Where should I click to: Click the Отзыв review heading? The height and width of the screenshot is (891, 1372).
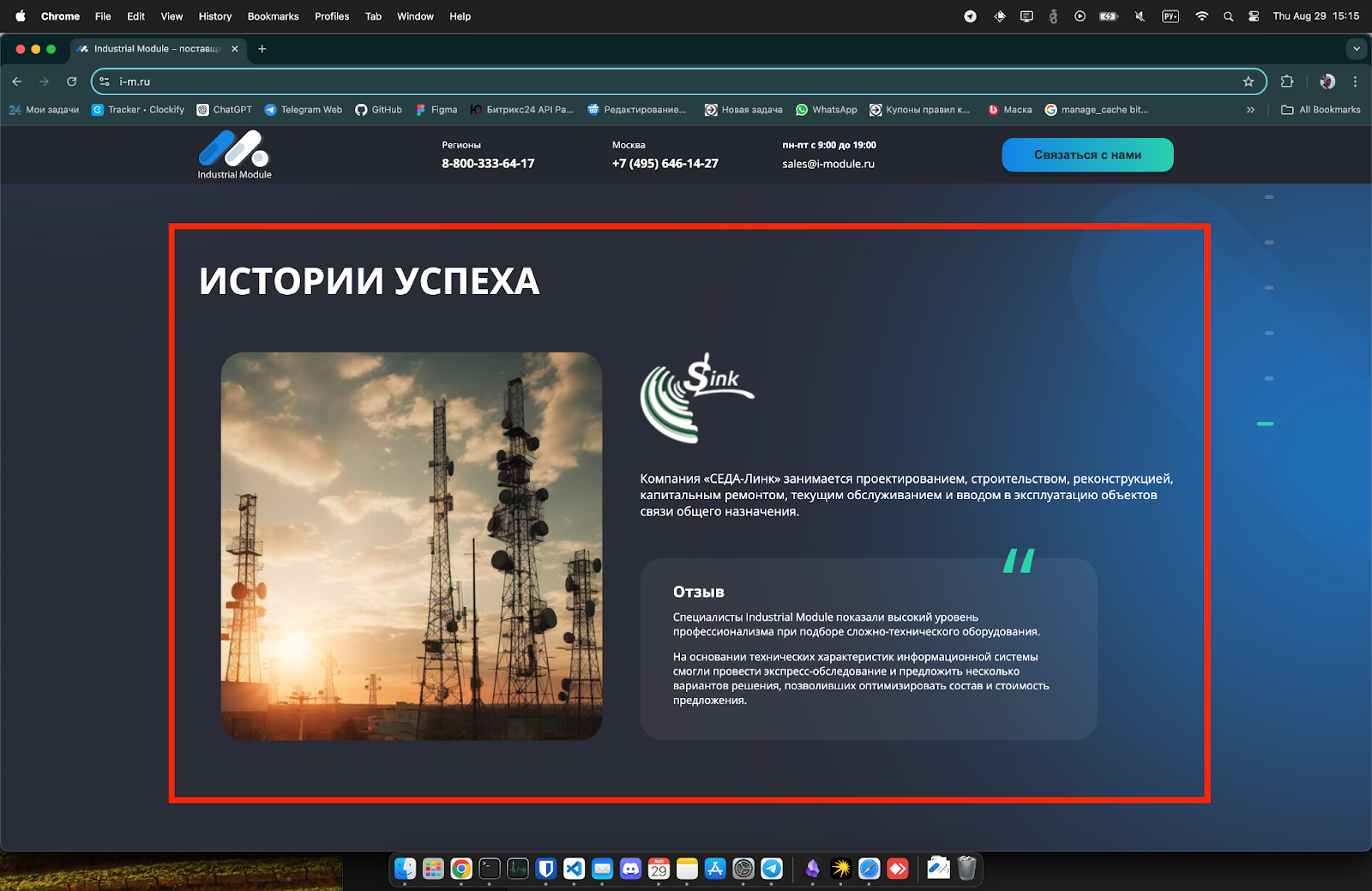(699, 592)
